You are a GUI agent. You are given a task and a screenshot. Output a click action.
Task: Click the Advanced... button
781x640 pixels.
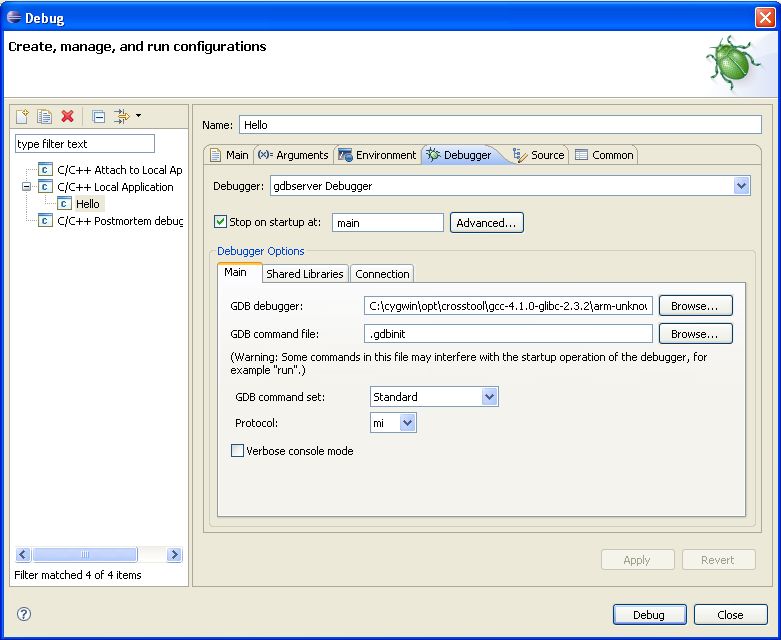click(487, 223)
